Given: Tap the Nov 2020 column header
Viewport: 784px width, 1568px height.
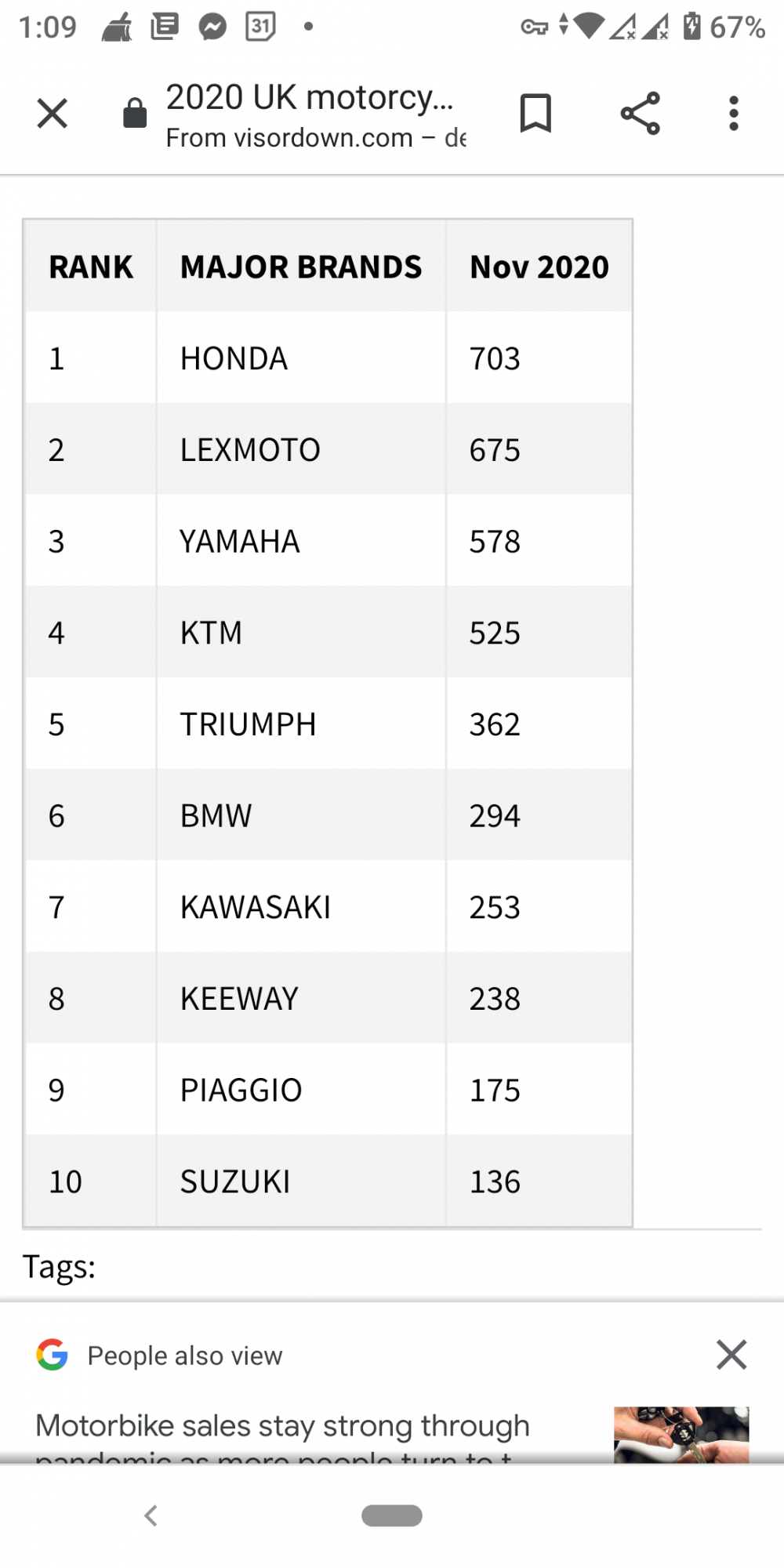Looking at the screenshot, I should 539,267.
